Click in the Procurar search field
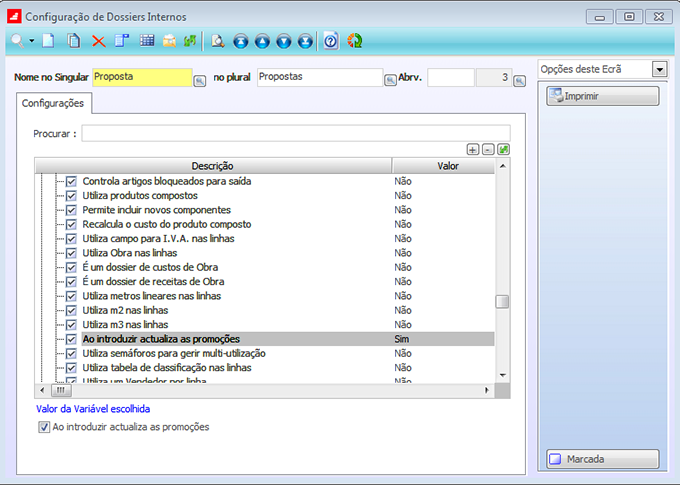 click(296, 134)
